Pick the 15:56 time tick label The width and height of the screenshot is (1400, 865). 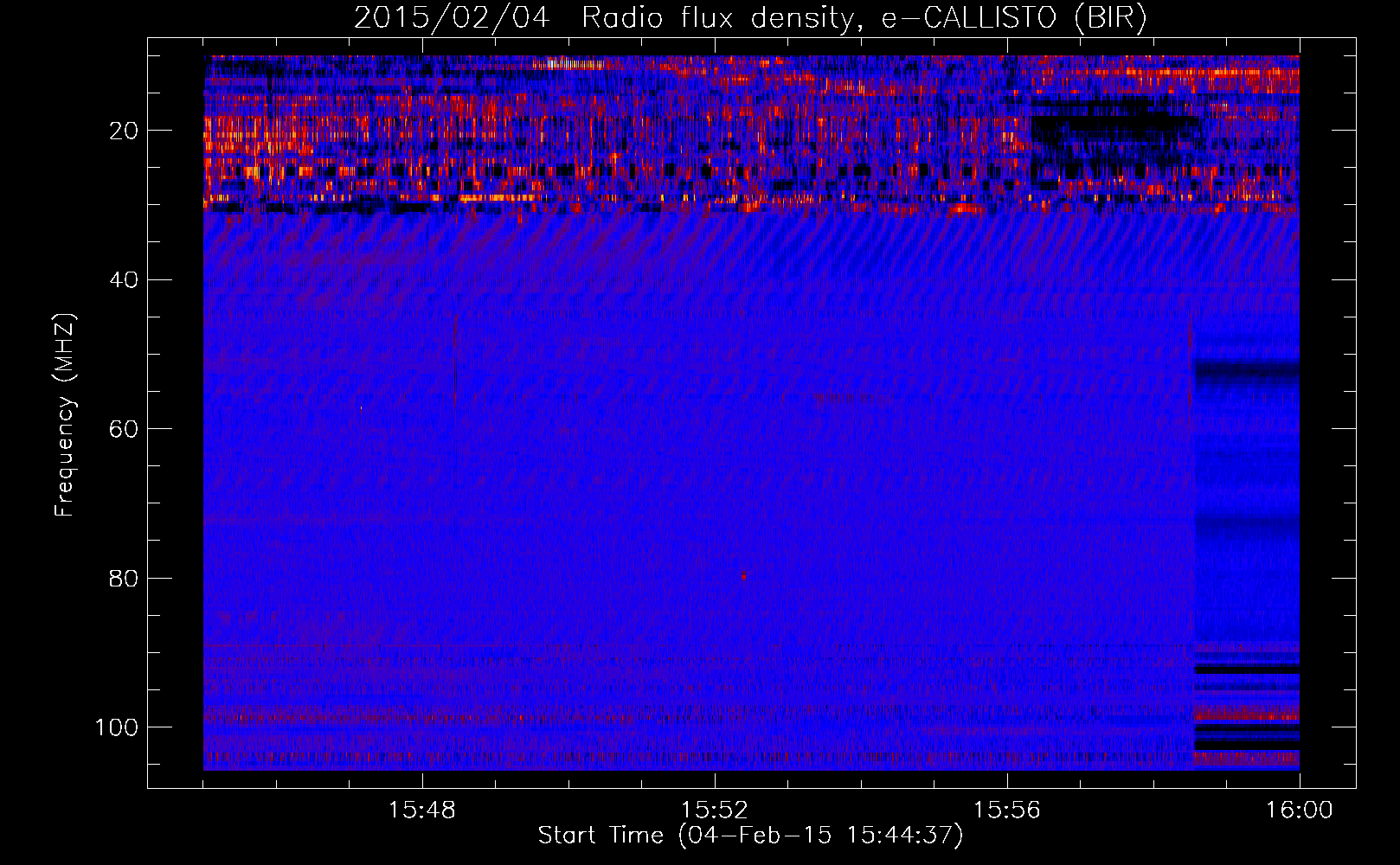[x=1007, y=811]
